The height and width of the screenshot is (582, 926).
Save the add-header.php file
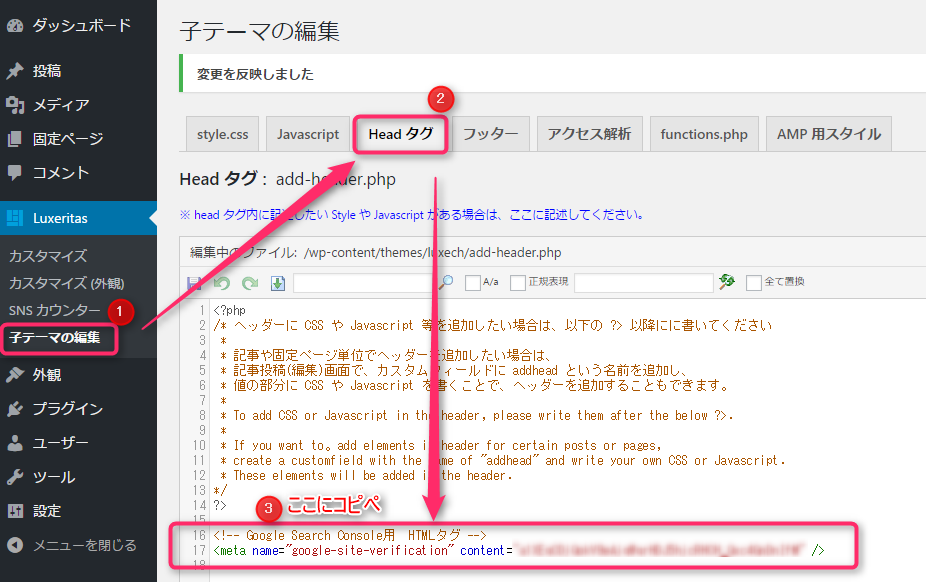[x=196, y=283]
